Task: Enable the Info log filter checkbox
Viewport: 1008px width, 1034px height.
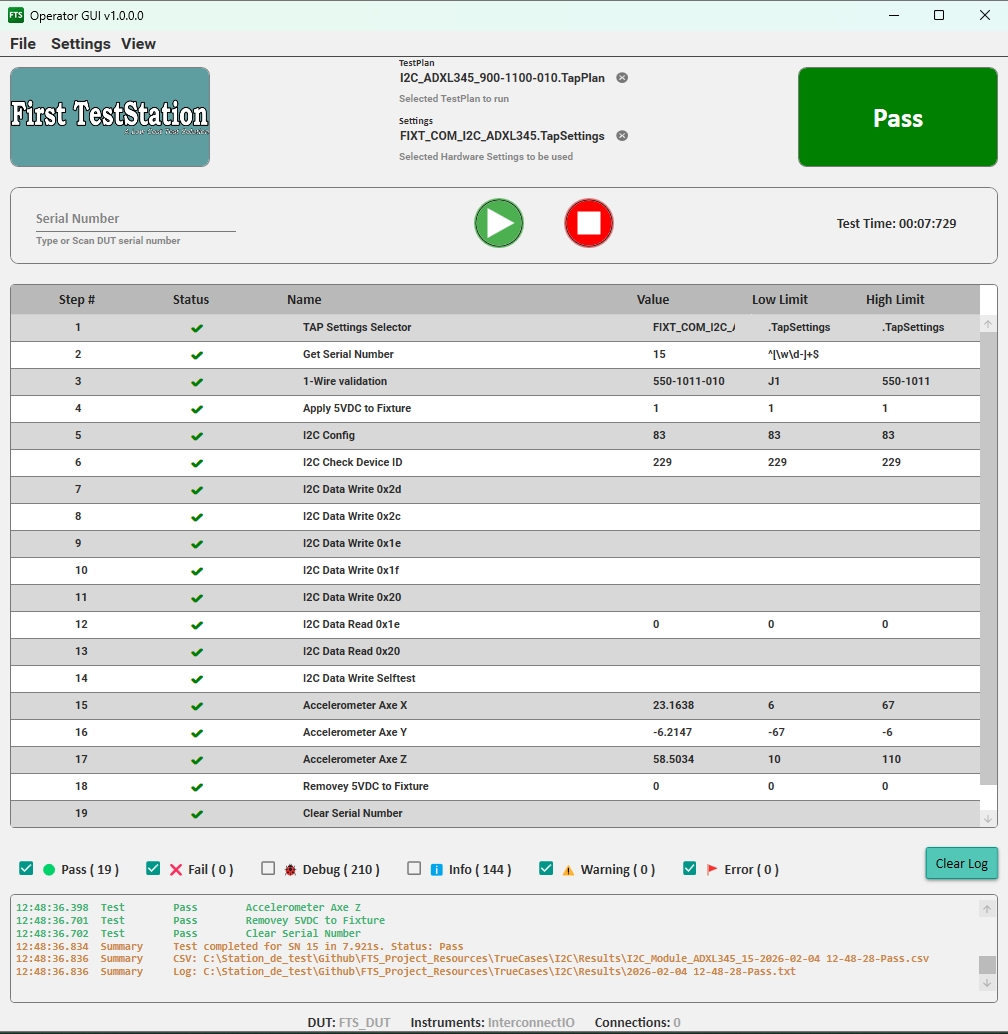Action: click(x=414, y=869)
